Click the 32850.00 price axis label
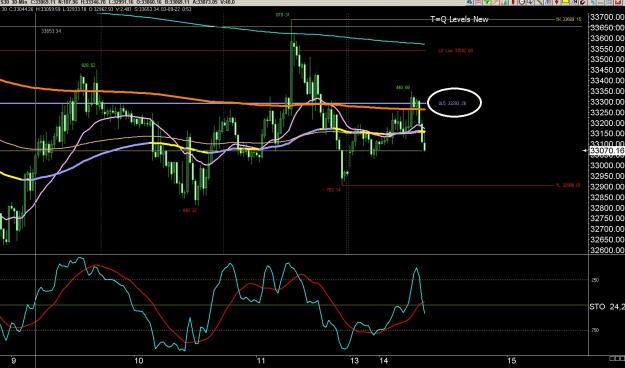 (607, 197)
